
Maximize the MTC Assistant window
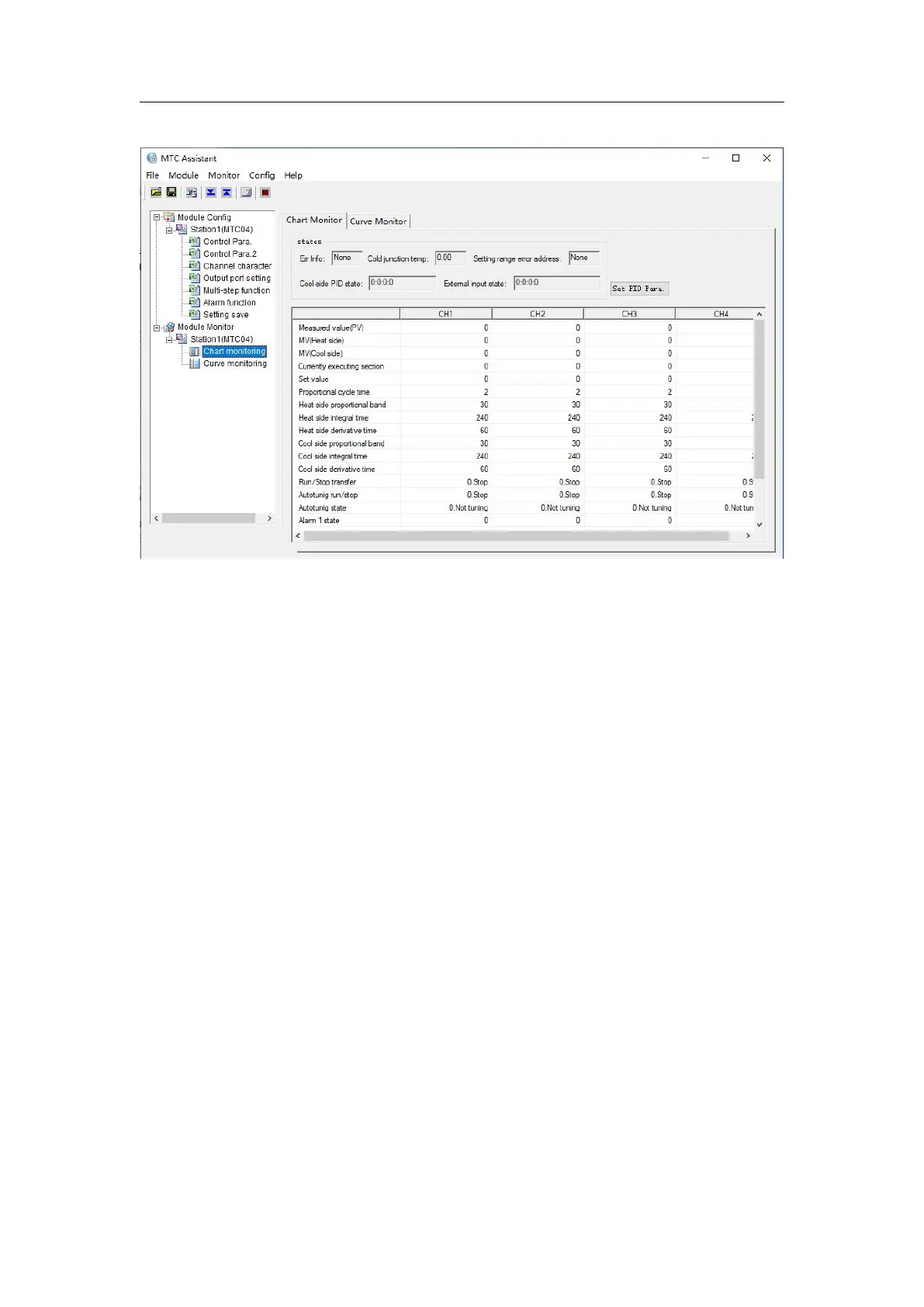coord(735,158)
